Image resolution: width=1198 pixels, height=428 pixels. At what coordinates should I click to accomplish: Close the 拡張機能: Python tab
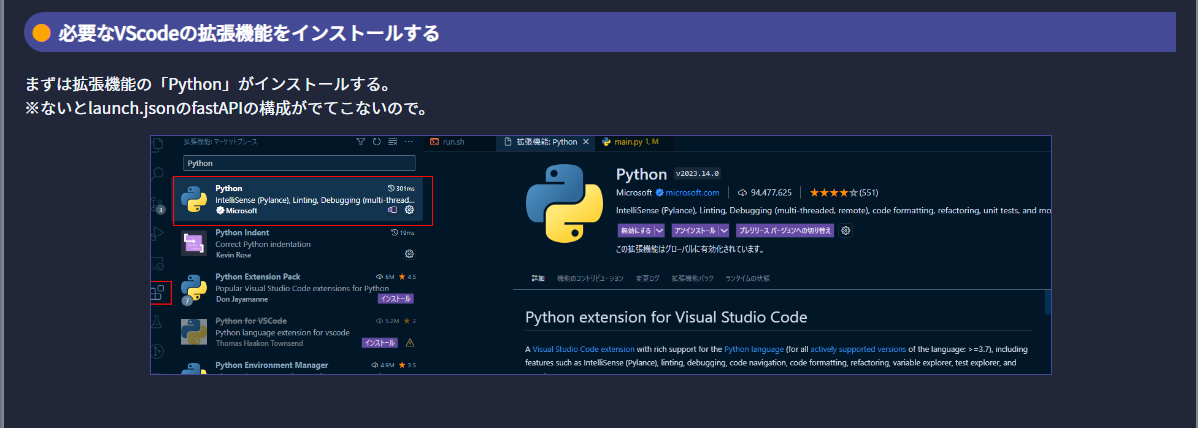pos(586,142)
